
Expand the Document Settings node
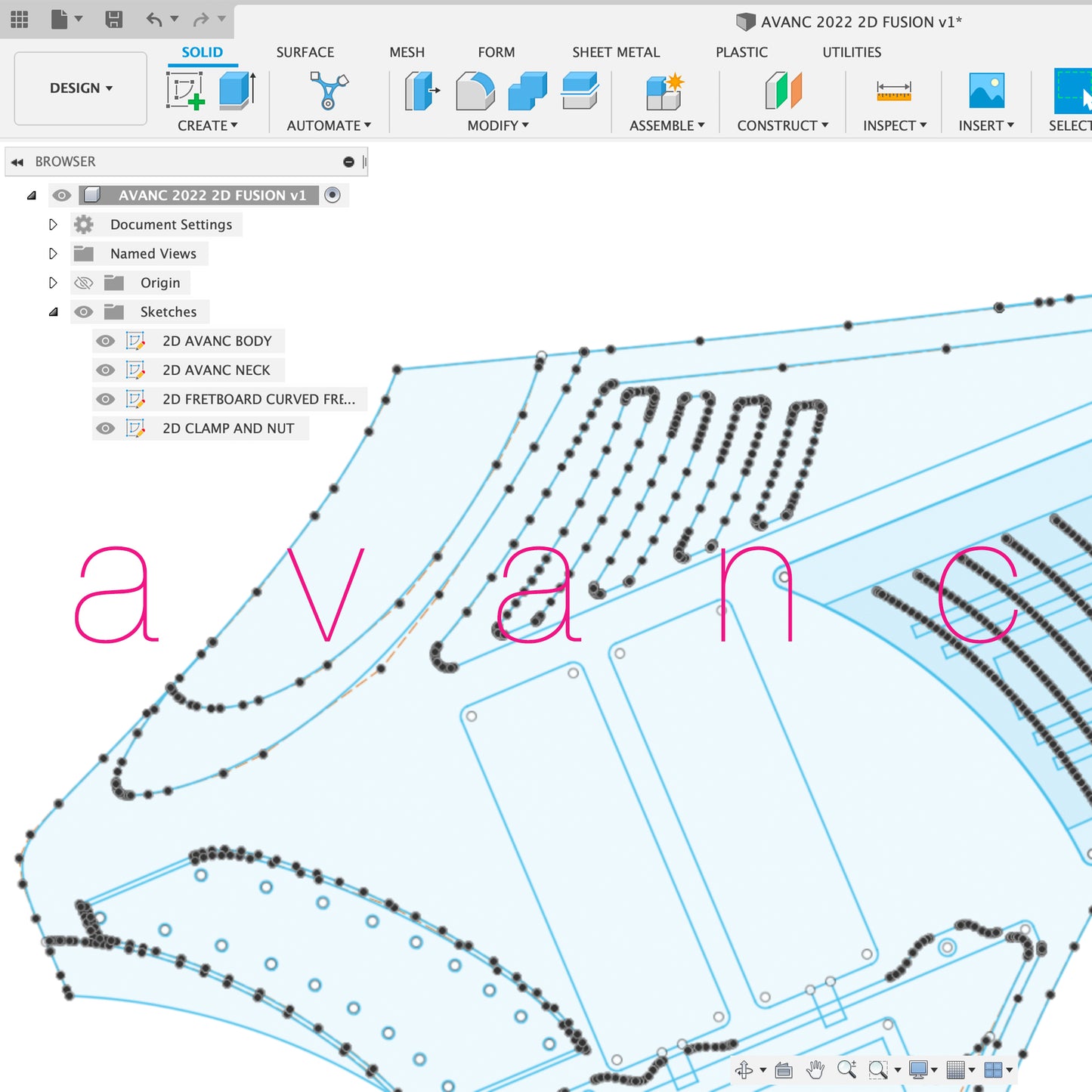click(53, 224)
